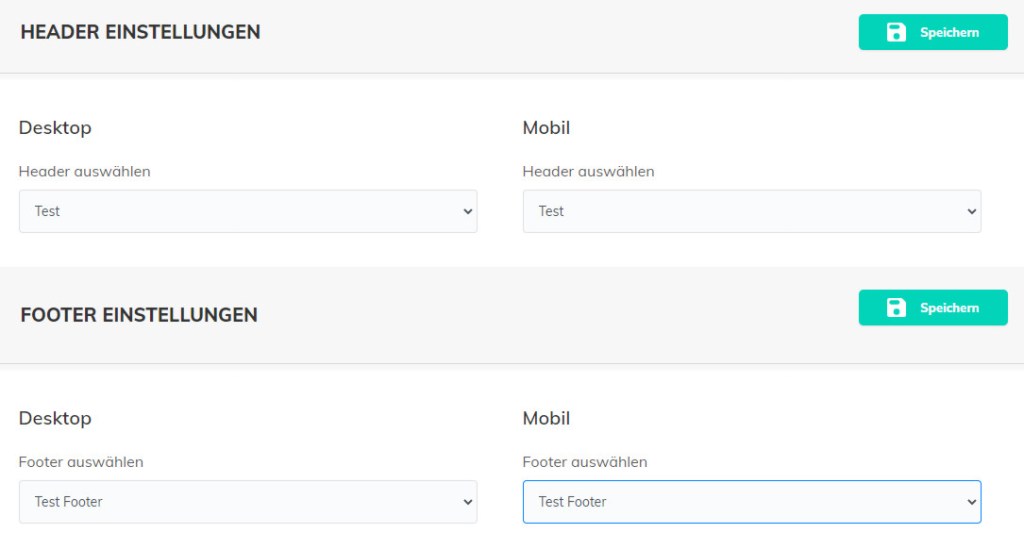1024x533 pixels.
Task: Save the footer settings with Speichern
Action: tap(948, 308)
